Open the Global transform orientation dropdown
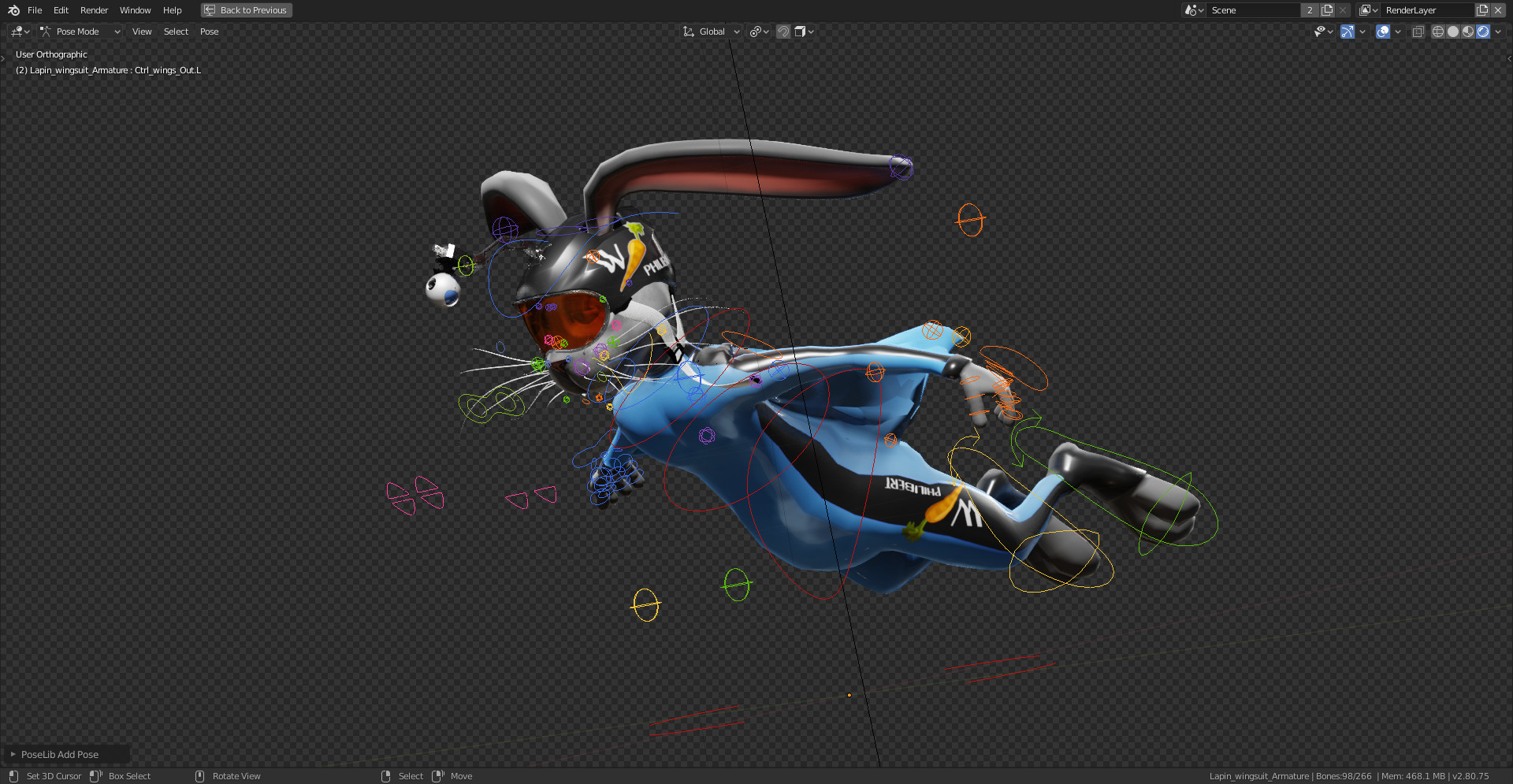Image resolution: width=1513 pixels, height=784 pixels. pyautogui.click(x=712, y=32)
